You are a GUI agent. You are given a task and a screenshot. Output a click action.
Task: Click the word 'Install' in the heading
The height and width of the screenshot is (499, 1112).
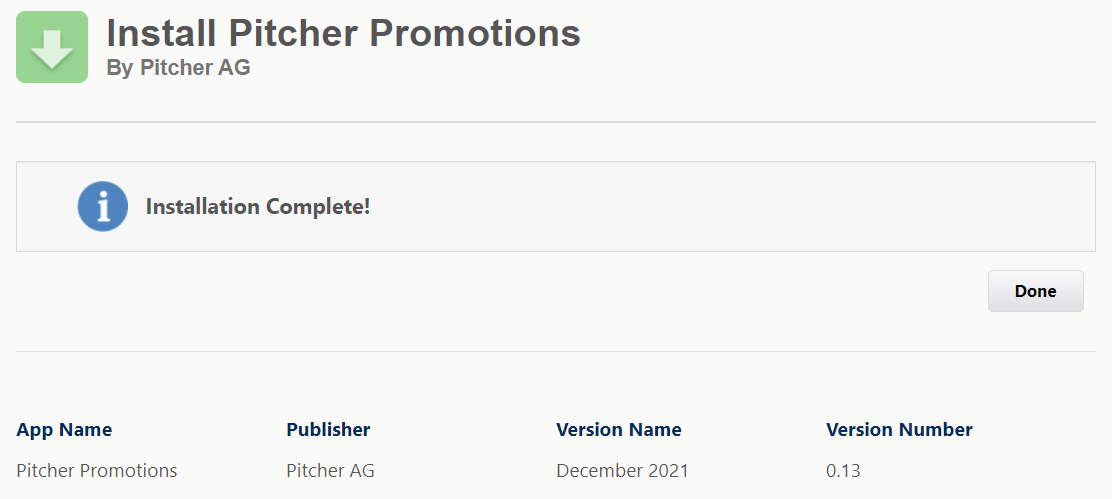[x=162, y=33]
